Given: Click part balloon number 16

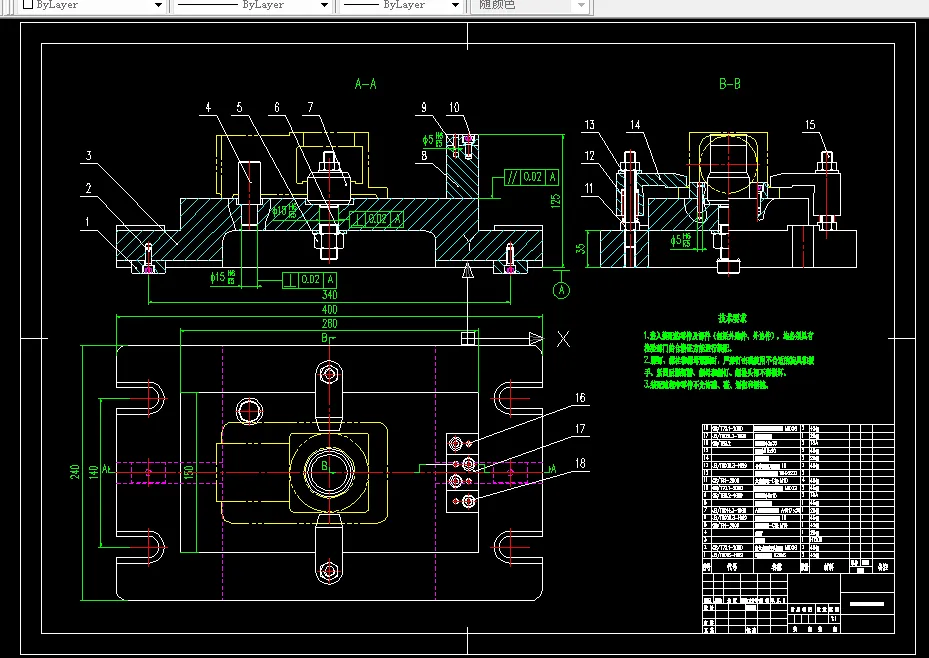Looking at the screenshot, I should (580, 398).
